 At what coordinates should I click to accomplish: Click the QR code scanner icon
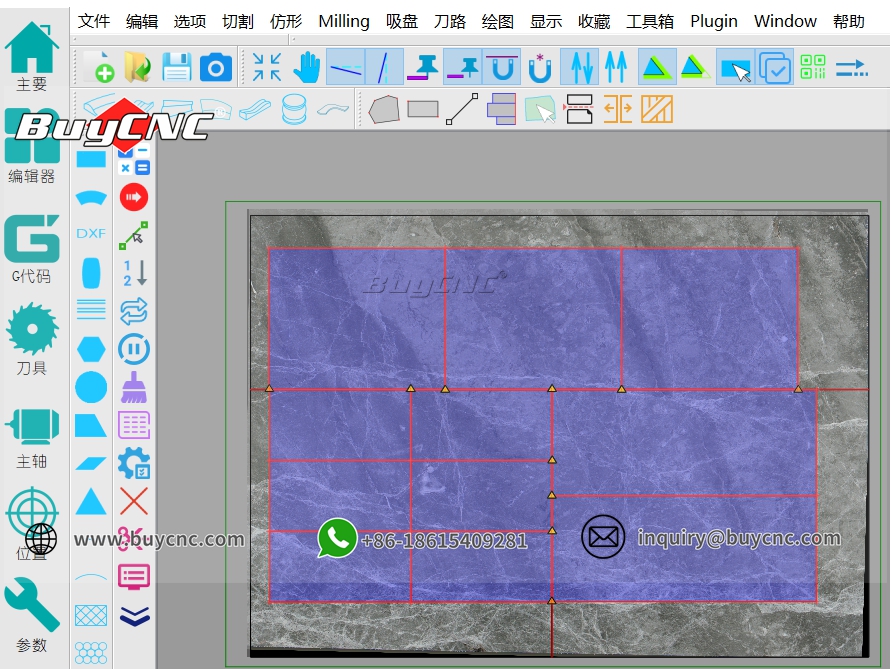pyautogui.click(x=813, y=68)
